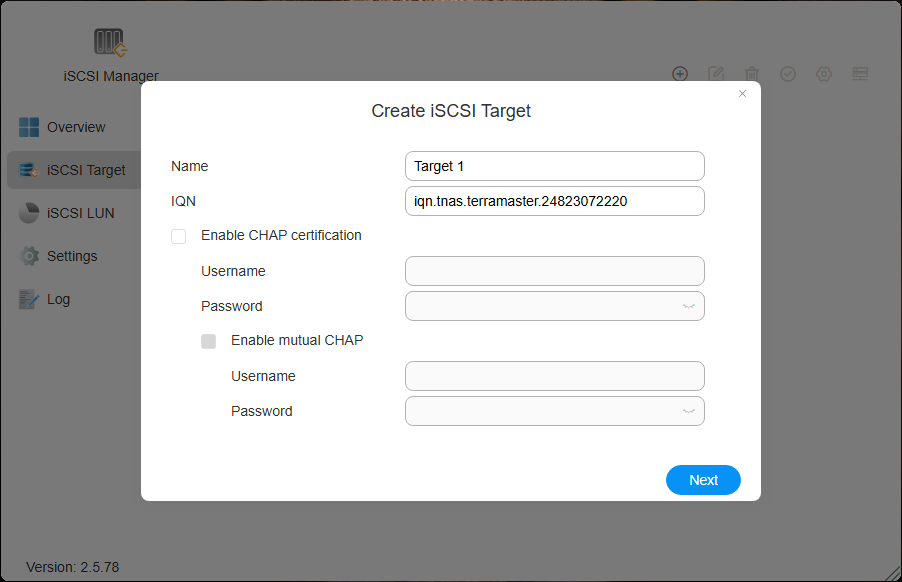This screenshot has width=902, height=582.
Task: Click the gear icon in top toolbar
Action: coord(824,74)
